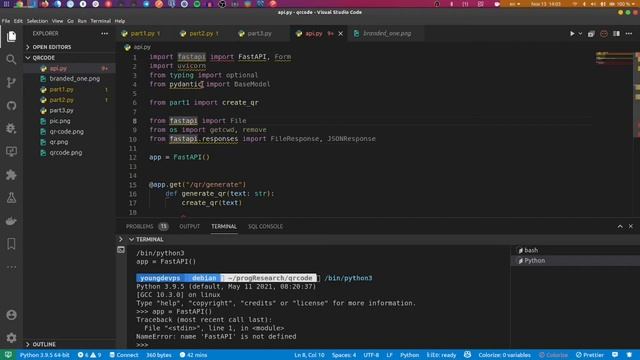Open the Search view in activity bar
This screenshot has width=640, height=360.
(x=11, y=60)
